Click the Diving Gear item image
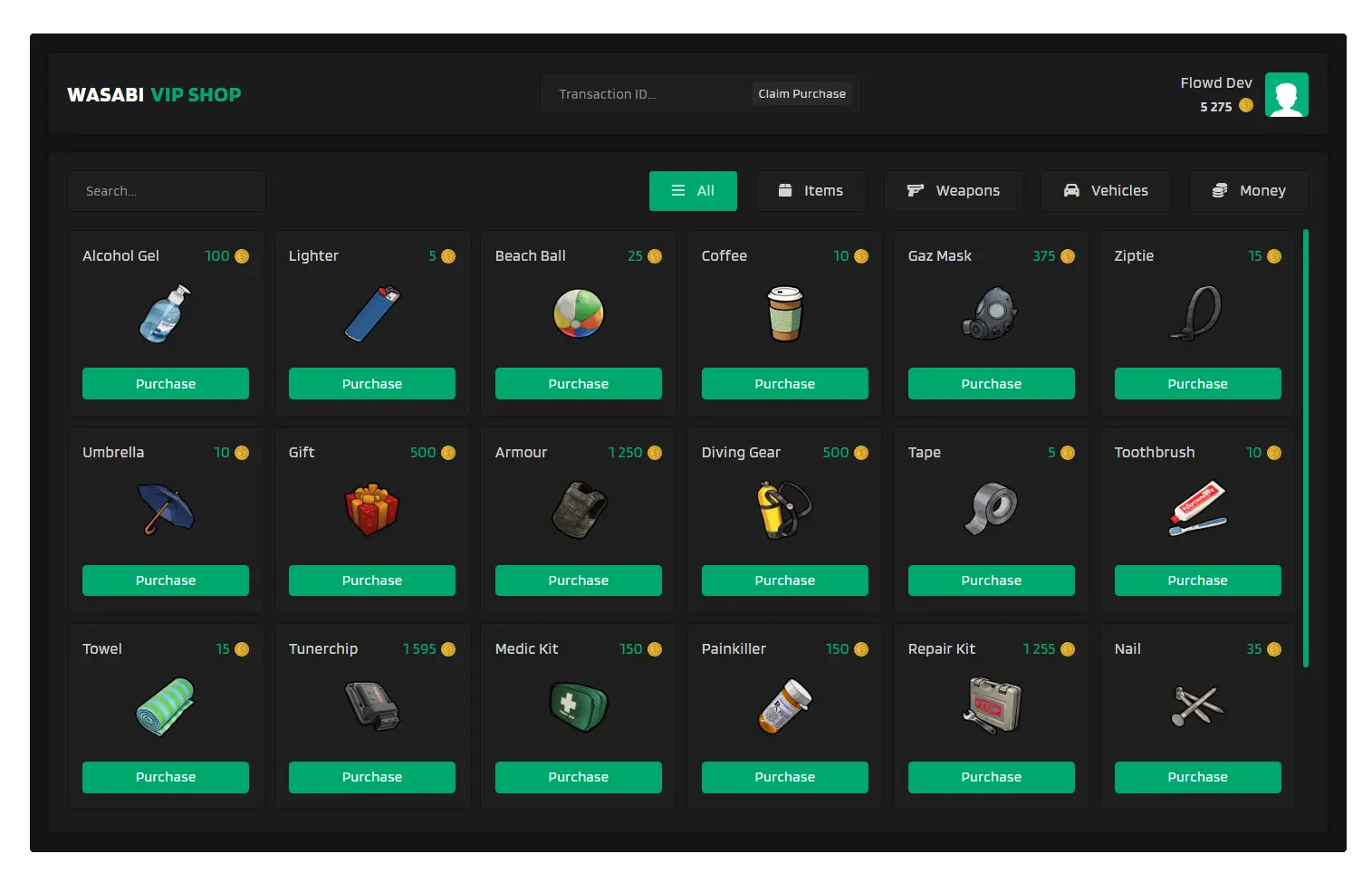Screen dimensions: 1372x873 click(x=784, y=510)
